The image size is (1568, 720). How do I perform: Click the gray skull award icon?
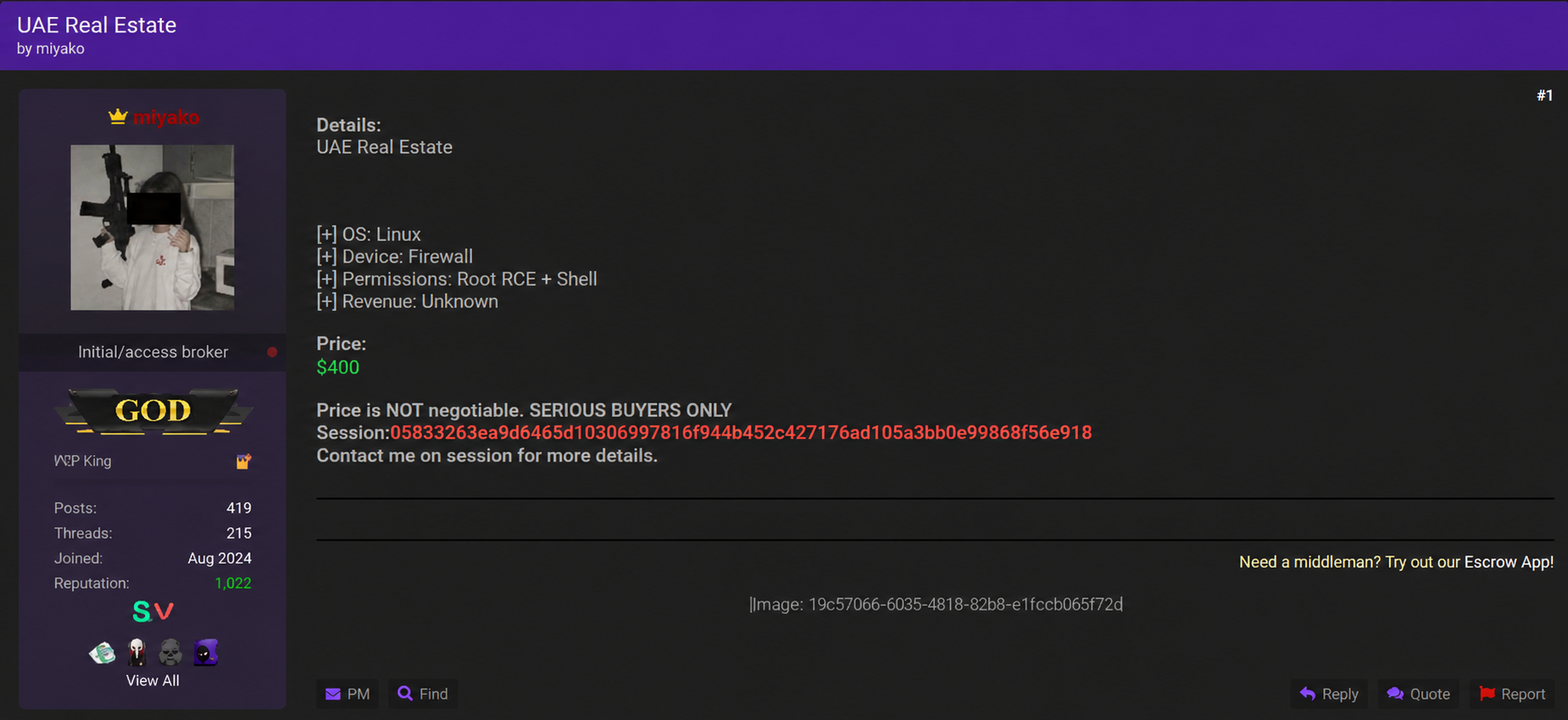coord(170,652)
